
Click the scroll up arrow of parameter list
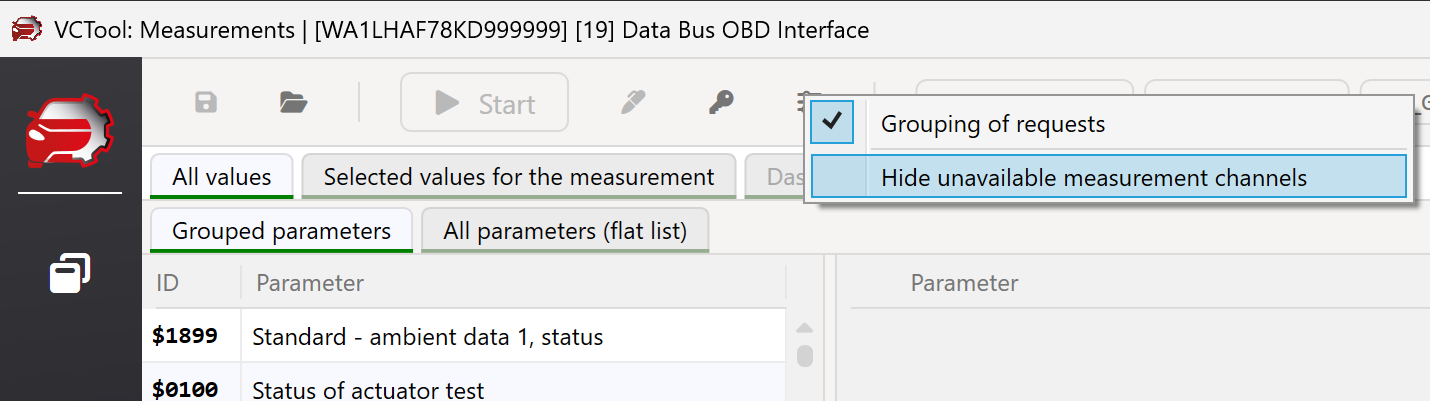(x=804, y=328)
